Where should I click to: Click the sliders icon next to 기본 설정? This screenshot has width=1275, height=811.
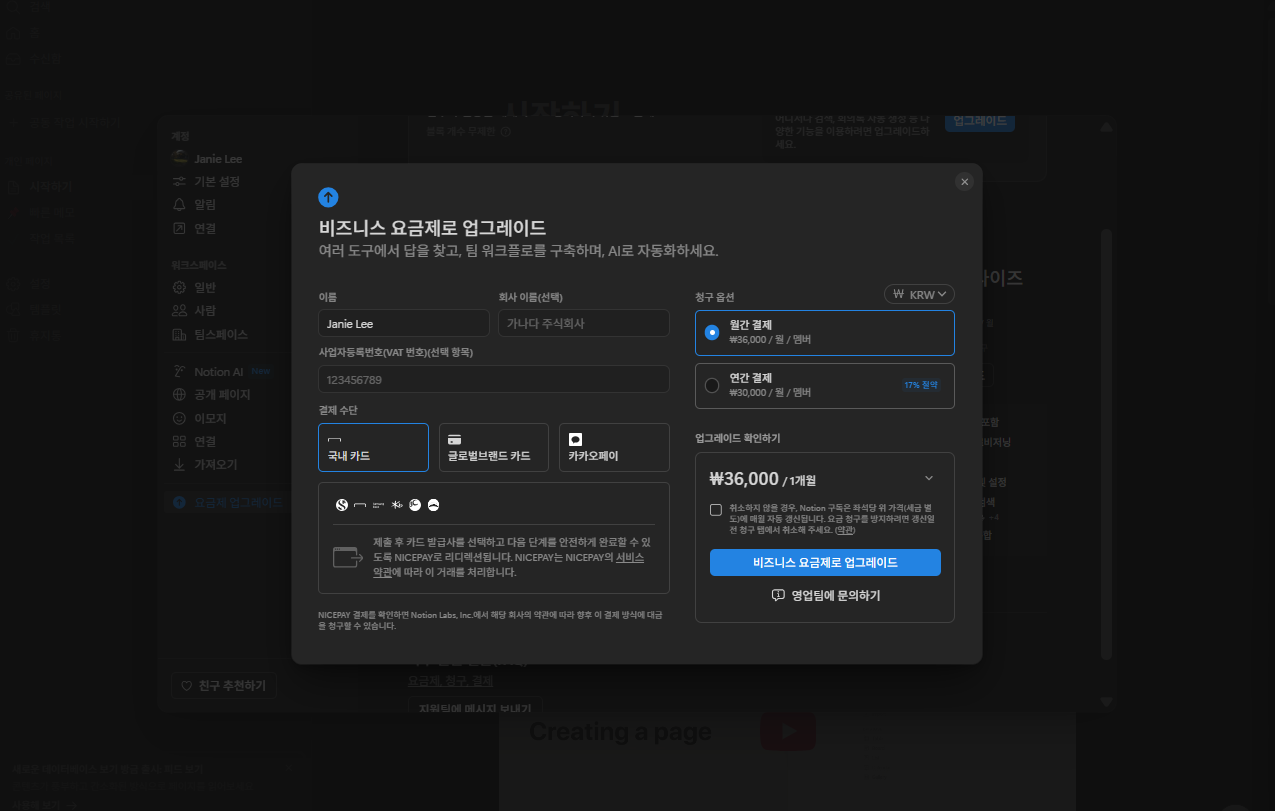(180, 181)
